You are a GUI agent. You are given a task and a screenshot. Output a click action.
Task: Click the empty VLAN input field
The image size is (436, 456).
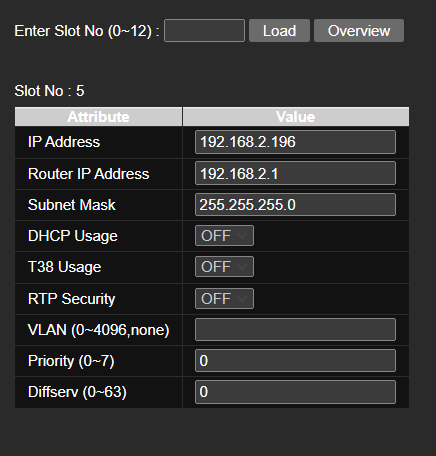pos(295,330)
